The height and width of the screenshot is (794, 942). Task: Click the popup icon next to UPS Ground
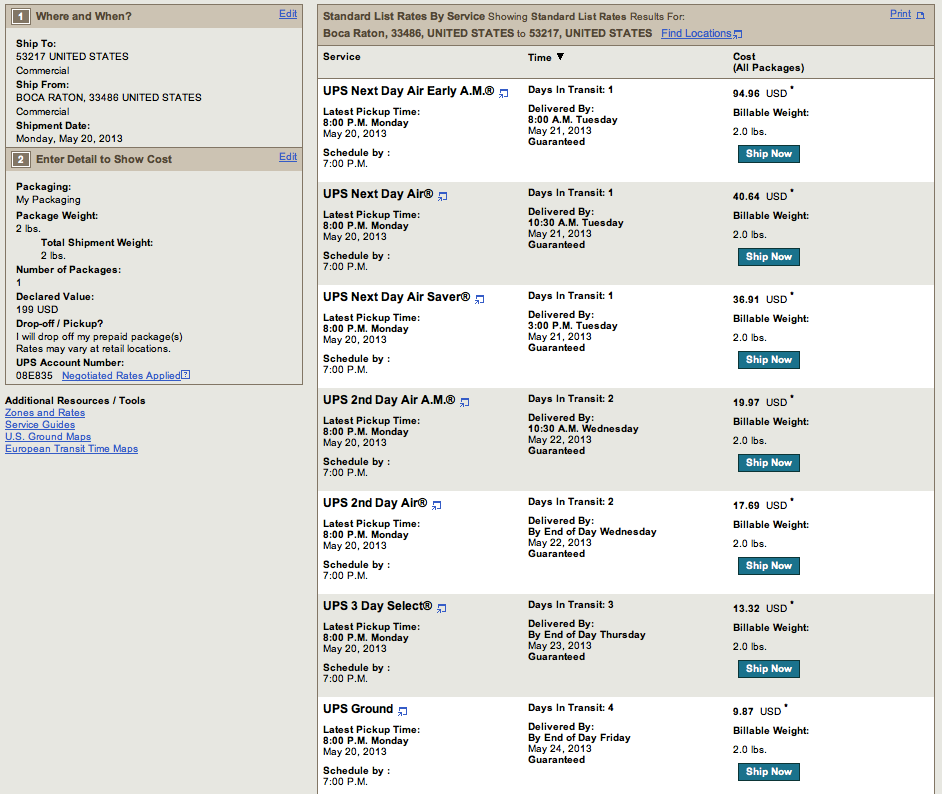pos(403,711)
